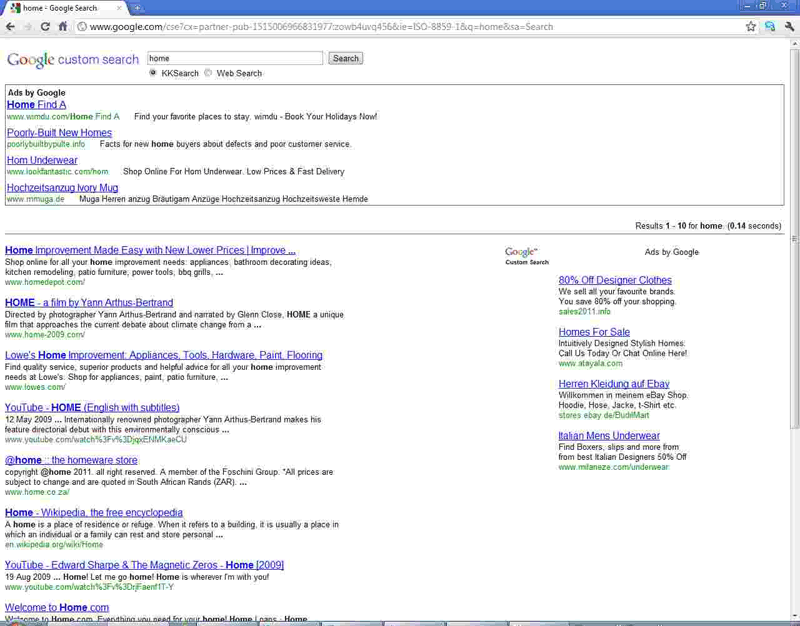
Task: Click the search text field containing 'home'
Action: [235, 58]
